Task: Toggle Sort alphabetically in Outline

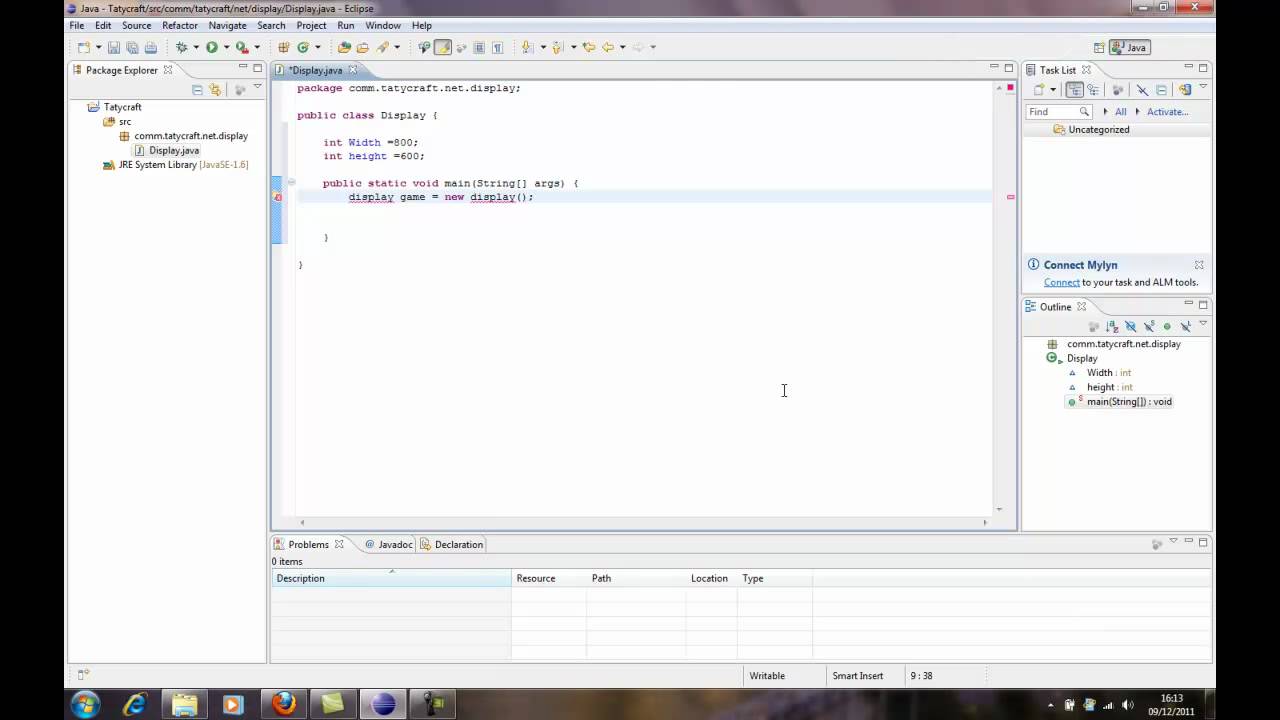Action: [x=1112, y=326]
